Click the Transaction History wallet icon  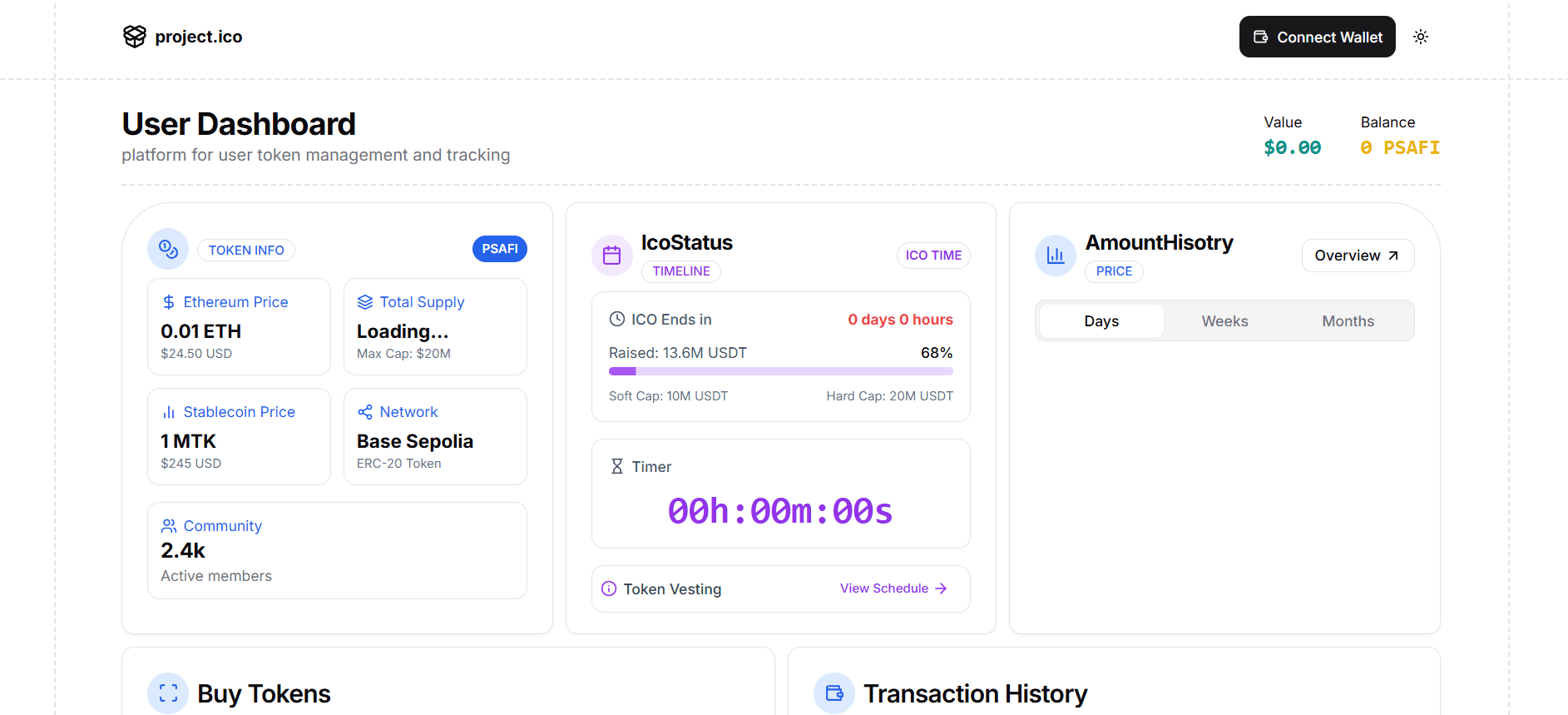pos(833,693)
